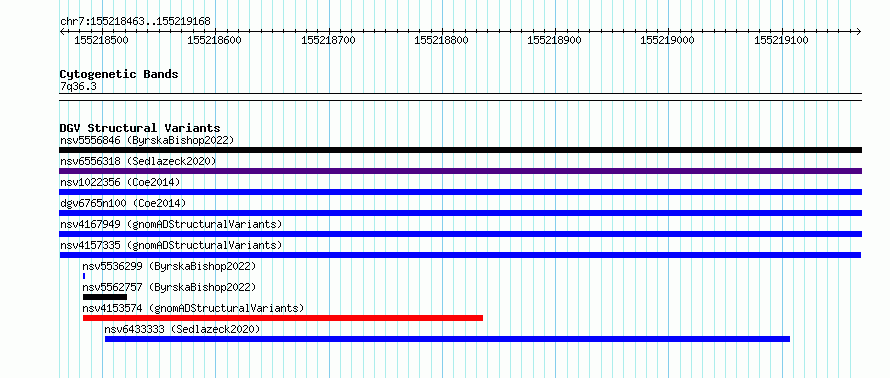Viewport: 890px width, 378px height.
Task: Click the short black nsv5562757 variant bar
Action: coord(105,297)
